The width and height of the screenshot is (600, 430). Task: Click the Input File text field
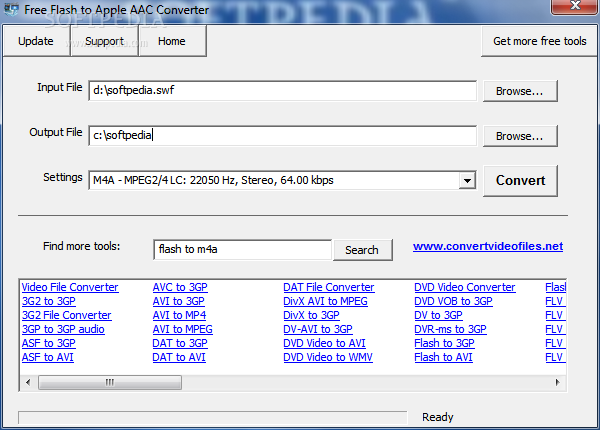tap(282, 91)
